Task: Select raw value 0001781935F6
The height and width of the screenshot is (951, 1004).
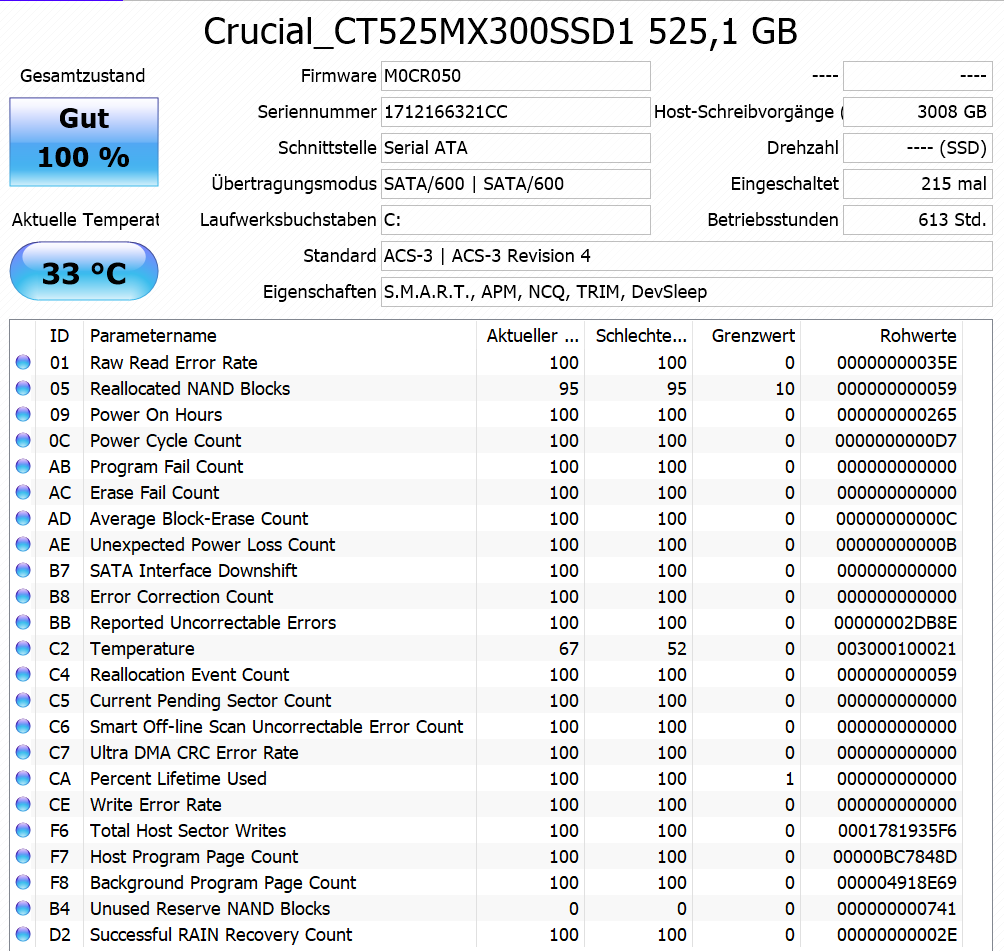Action: (x=897, y=831)
